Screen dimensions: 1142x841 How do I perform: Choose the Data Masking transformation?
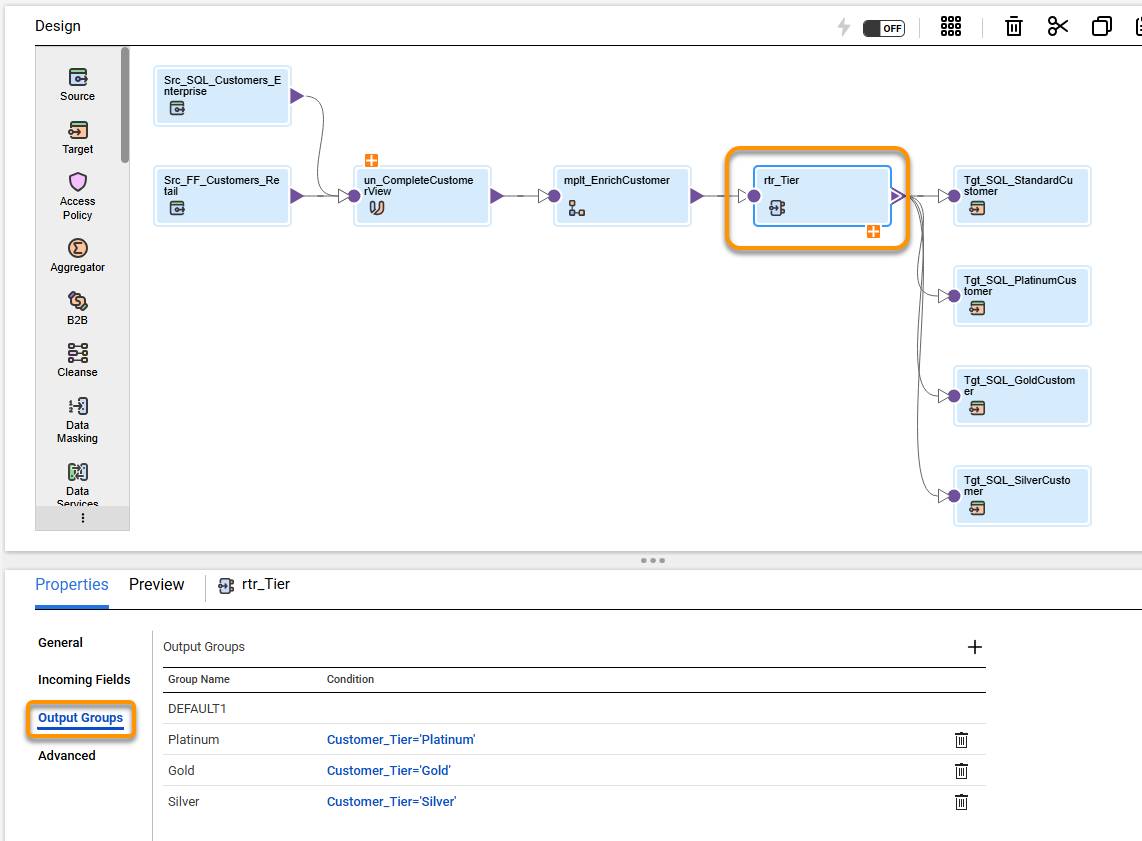point(77,419)
